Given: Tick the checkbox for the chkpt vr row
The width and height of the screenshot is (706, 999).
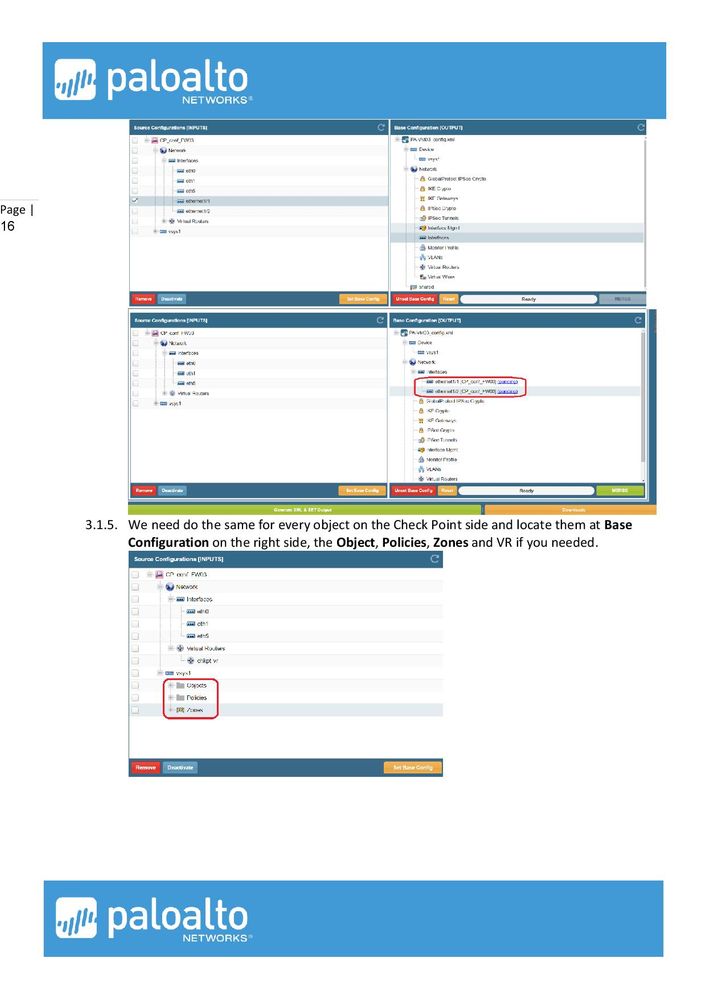Looking at the screenshot, I should 135,661.
